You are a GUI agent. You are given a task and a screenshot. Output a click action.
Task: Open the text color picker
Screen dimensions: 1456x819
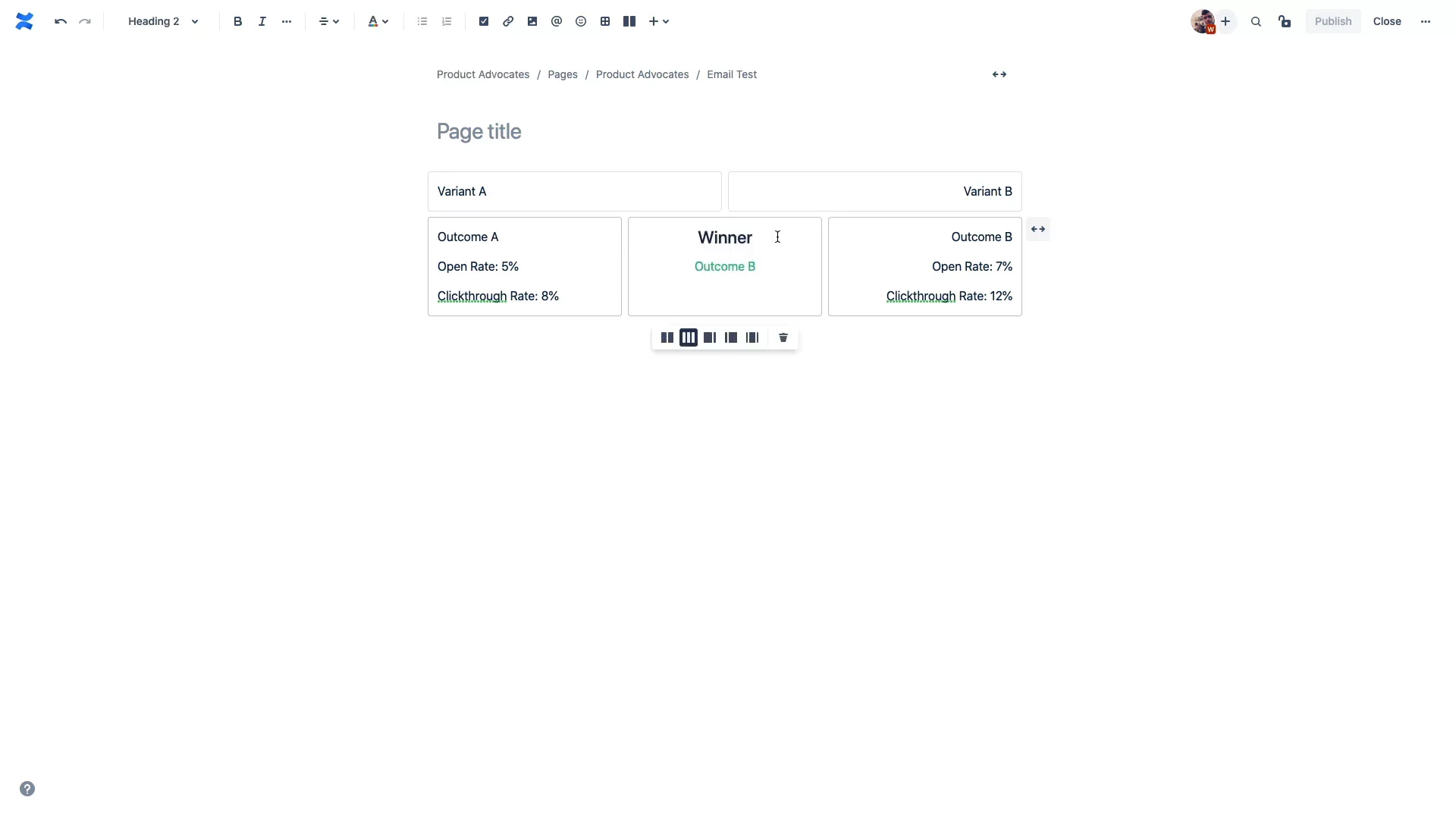point(378,21)
